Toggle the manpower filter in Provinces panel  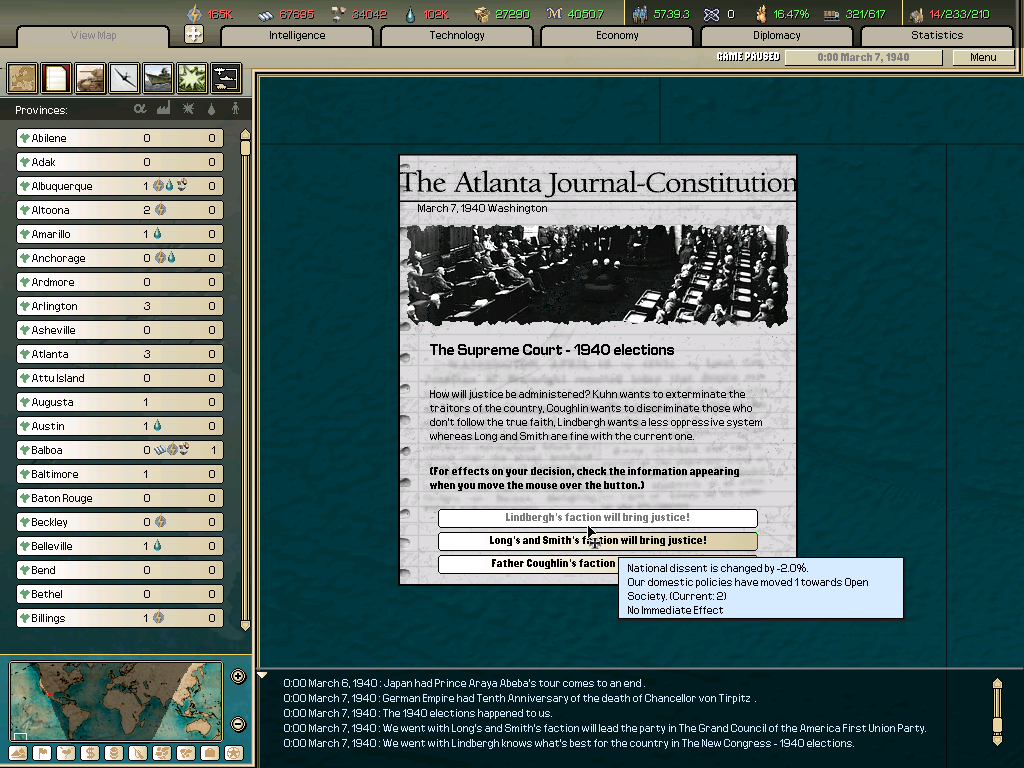click(x=236, y=109)
